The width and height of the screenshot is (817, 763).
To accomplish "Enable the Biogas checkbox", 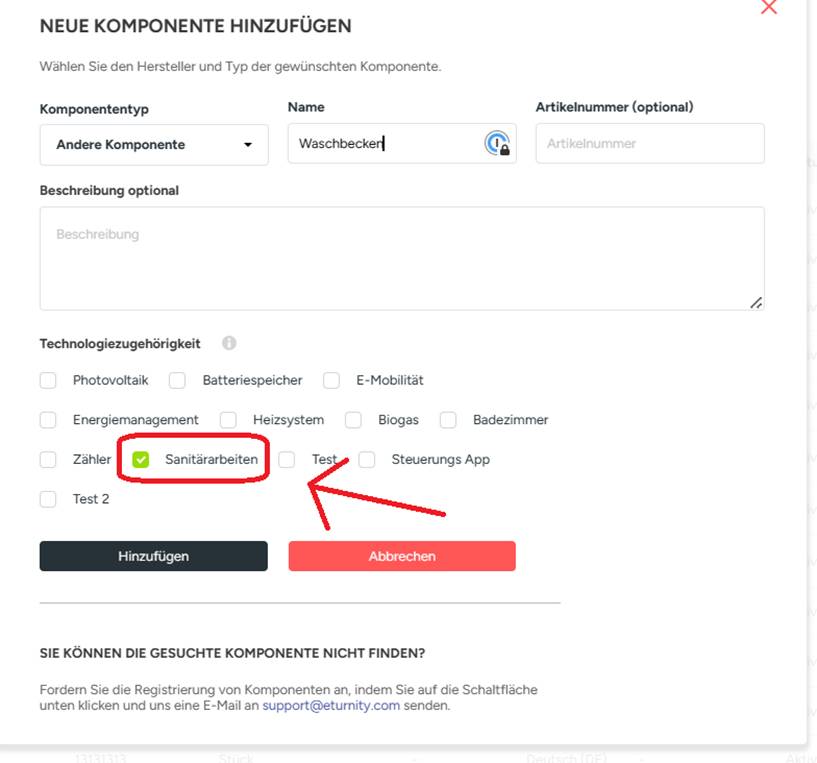I will pyautogui.click(x=353, y=420).
